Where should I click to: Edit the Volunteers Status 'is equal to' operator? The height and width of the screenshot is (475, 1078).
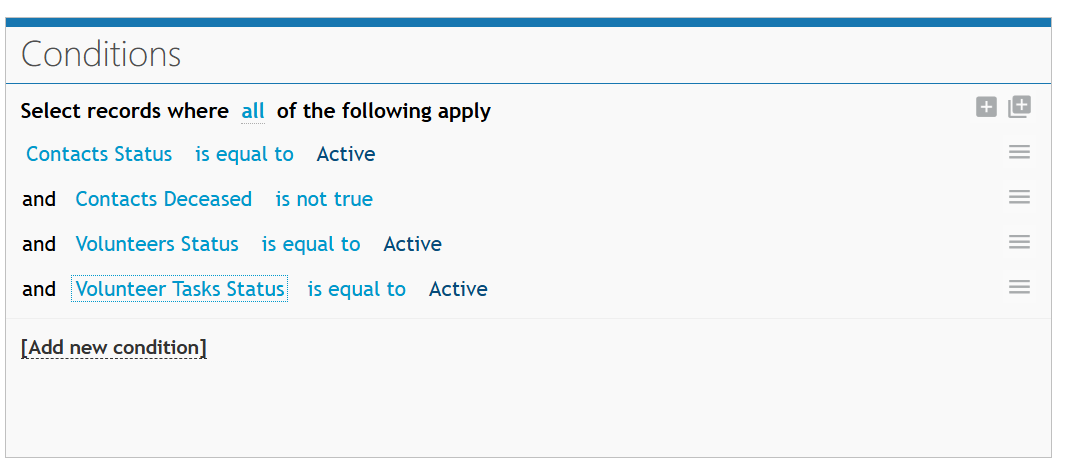[x=311, y=244]
